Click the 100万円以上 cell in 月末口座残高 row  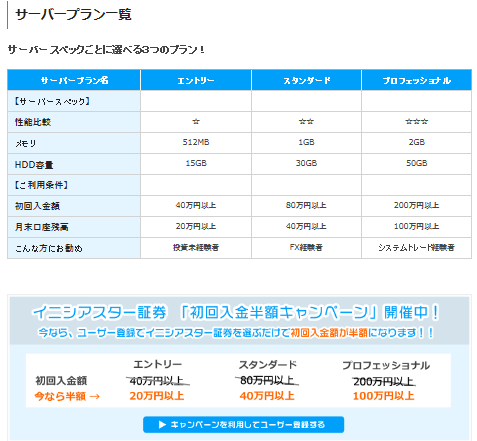click(416, 226)
